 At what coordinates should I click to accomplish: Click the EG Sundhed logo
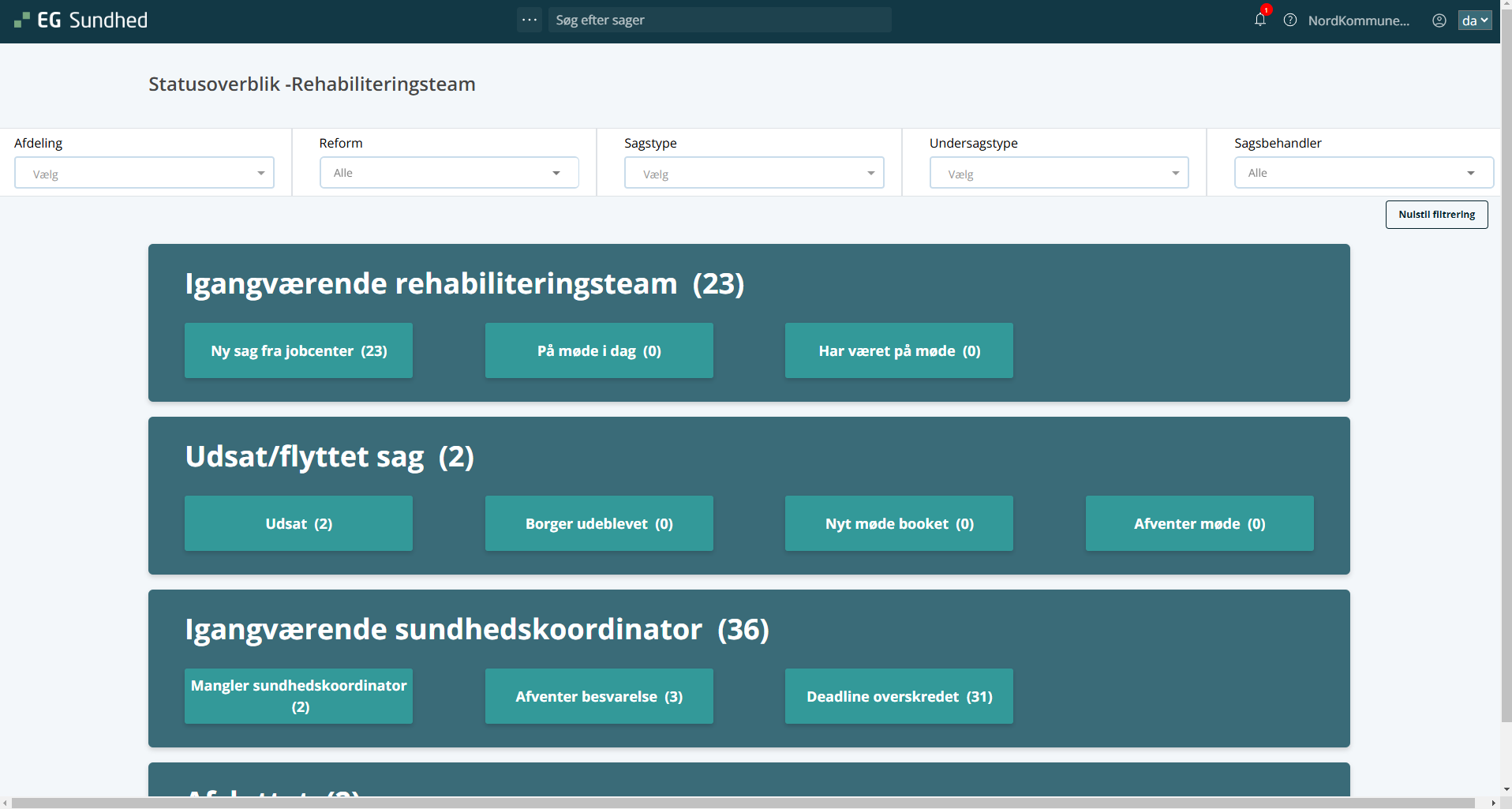coord(81,21)
